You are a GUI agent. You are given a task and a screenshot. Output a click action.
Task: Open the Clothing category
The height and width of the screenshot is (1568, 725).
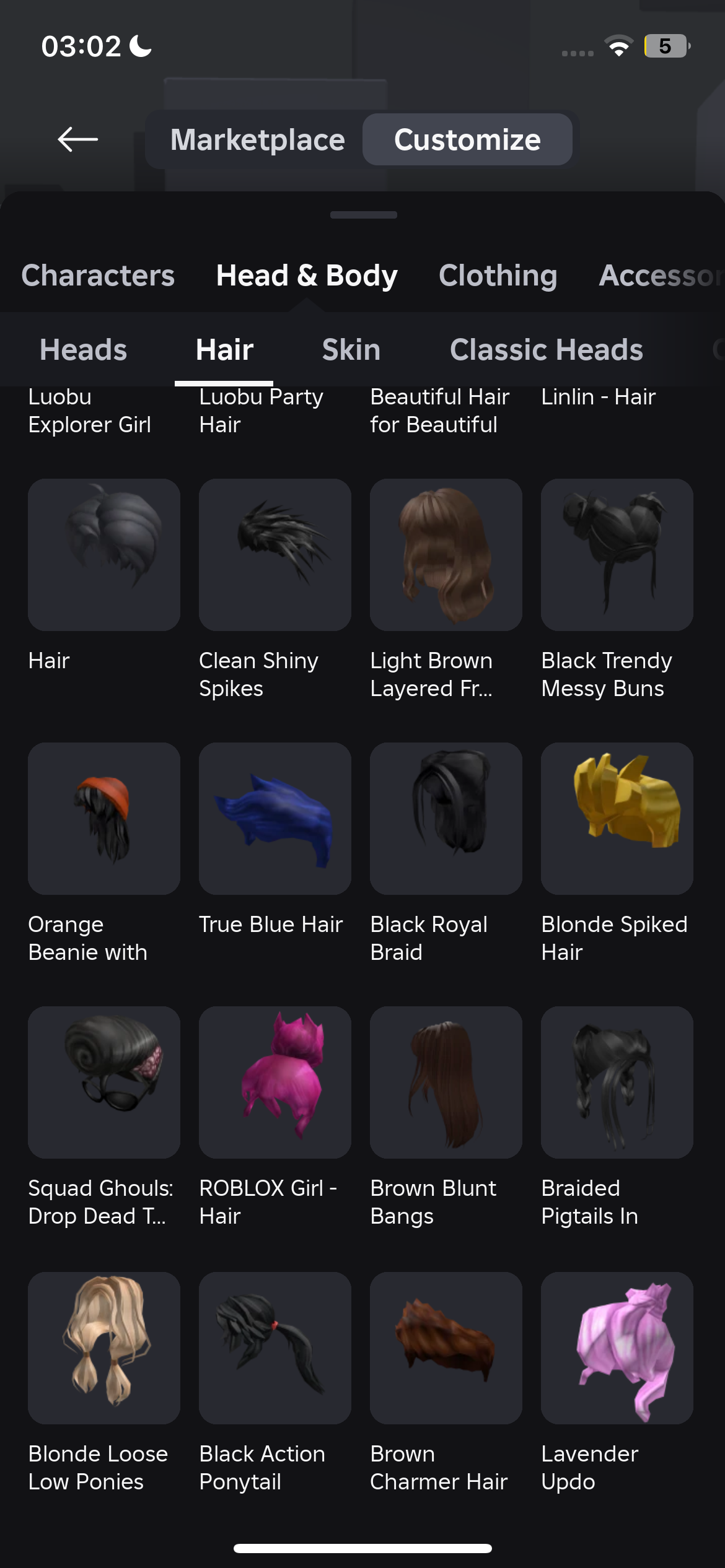coord(498,275)
